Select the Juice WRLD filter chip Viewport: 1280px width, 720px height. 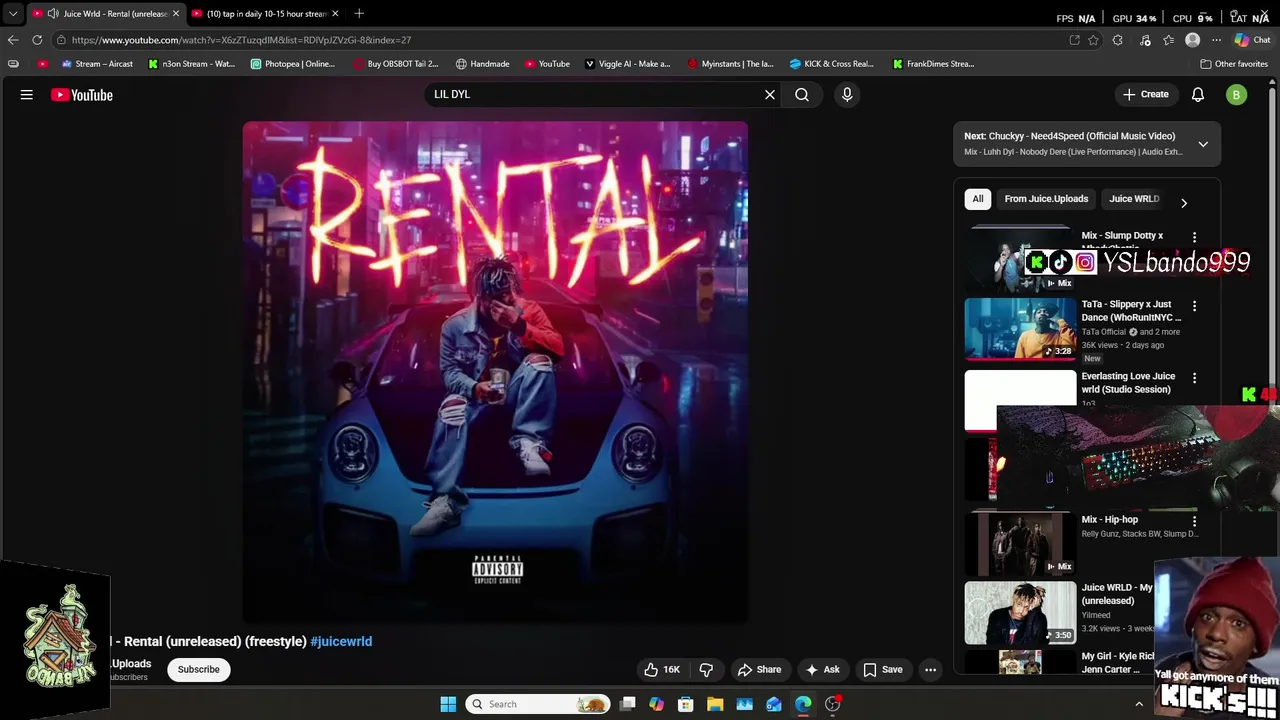[1134, 198]
